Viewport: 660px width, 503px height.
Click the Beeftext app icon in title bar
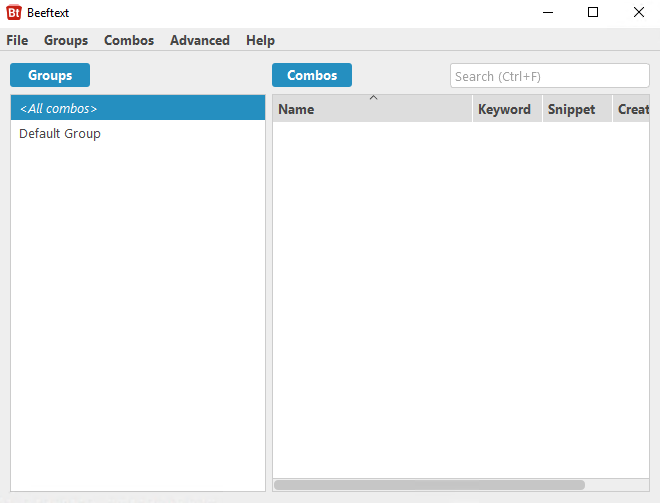click(14, 13)
